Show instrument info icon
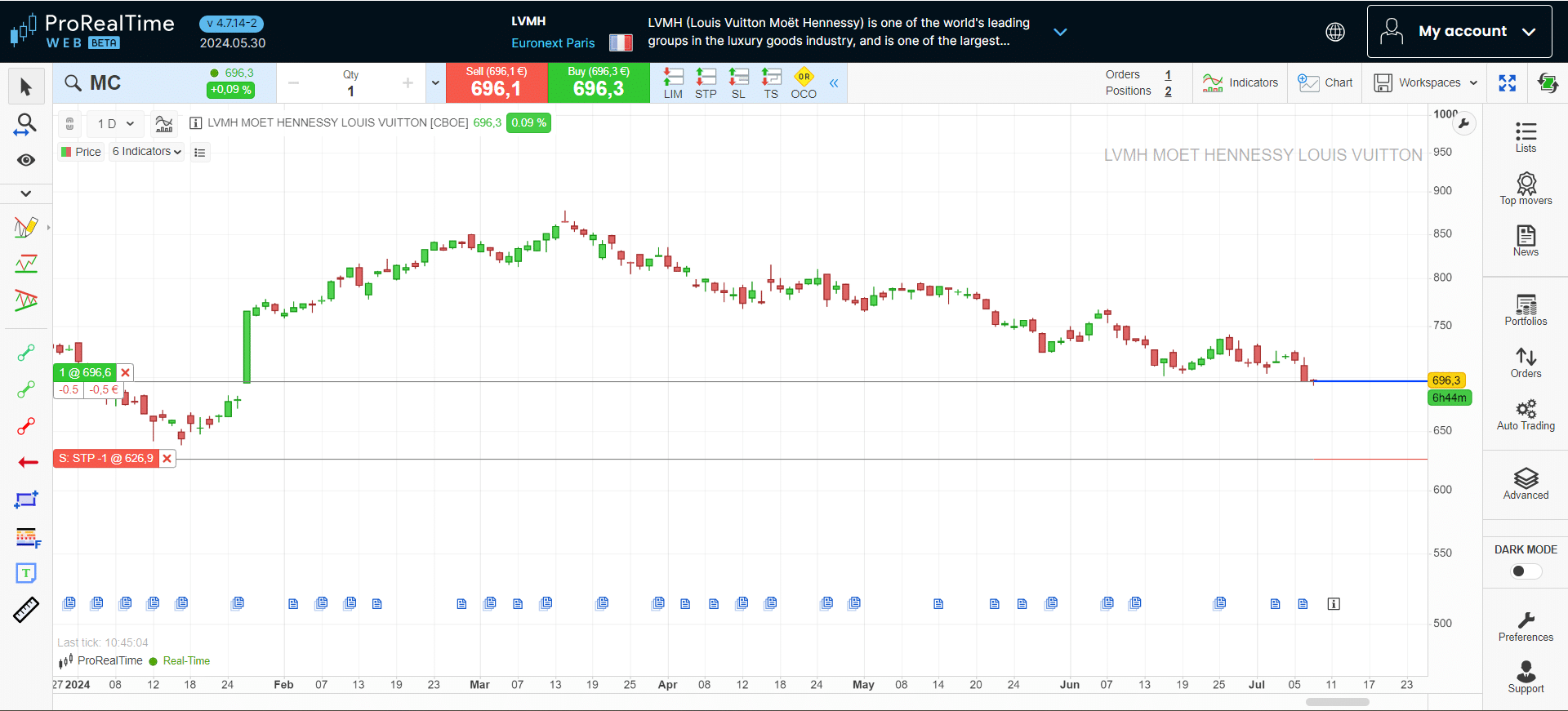 [x=196, y=123]
